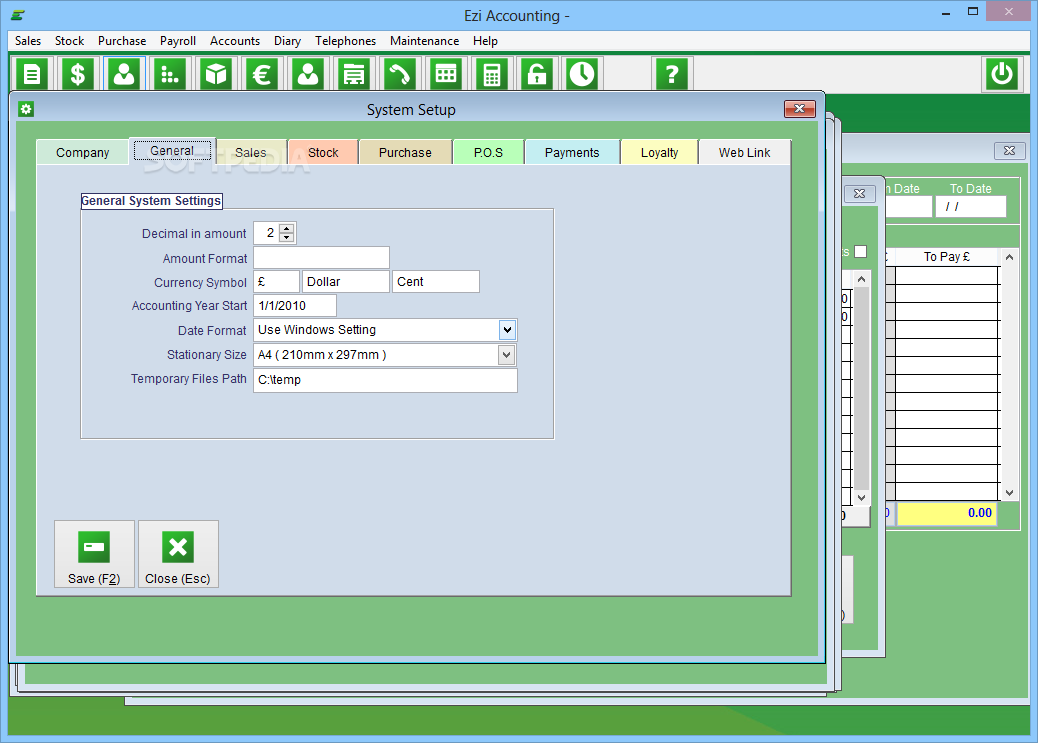1038x743 pixels.
Task: Switch to the Purchase setup tab
Action: [x=405, y=152]
